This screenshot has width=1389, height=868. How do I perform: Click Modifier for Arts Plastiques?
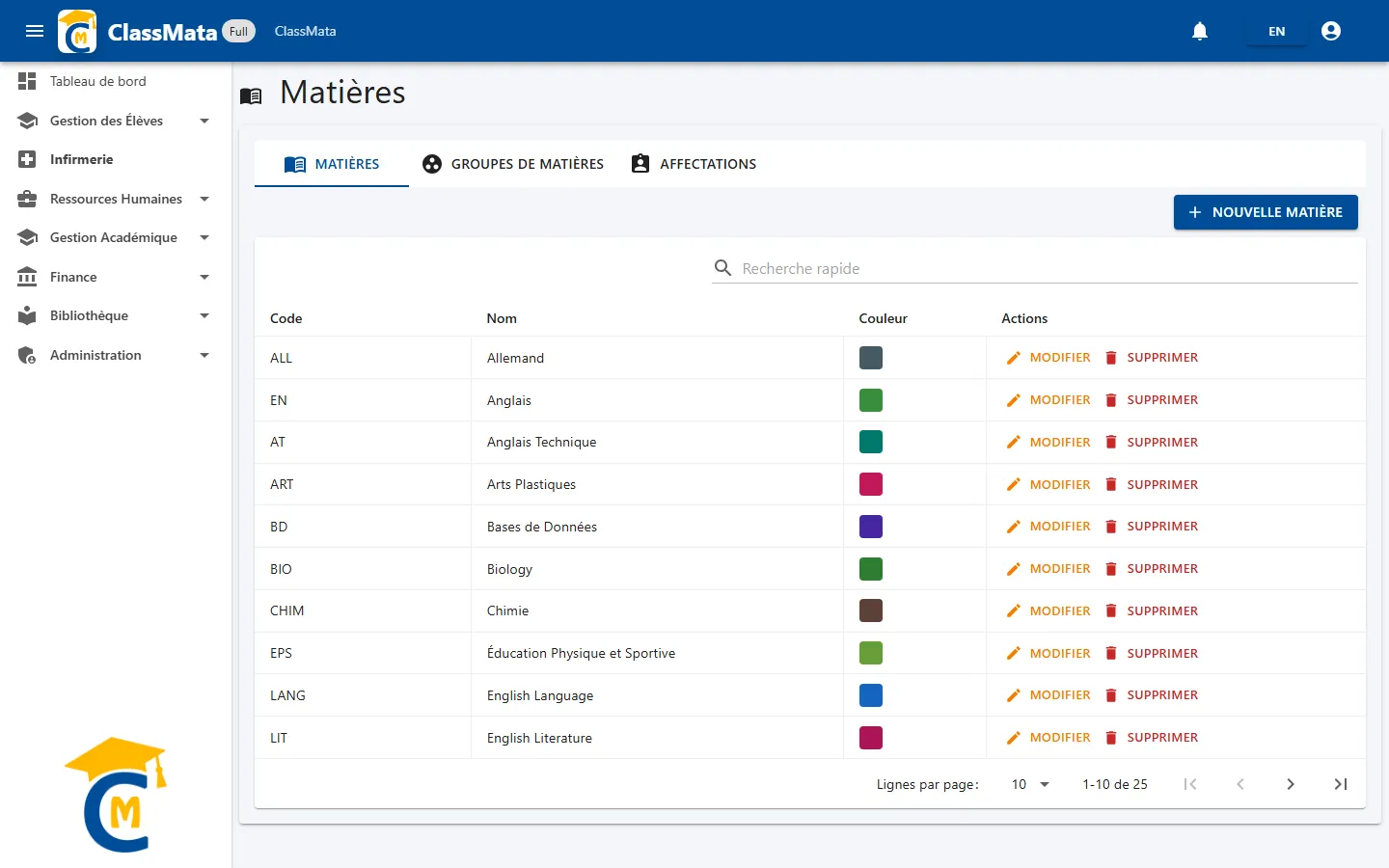(x=1049, y=484)
